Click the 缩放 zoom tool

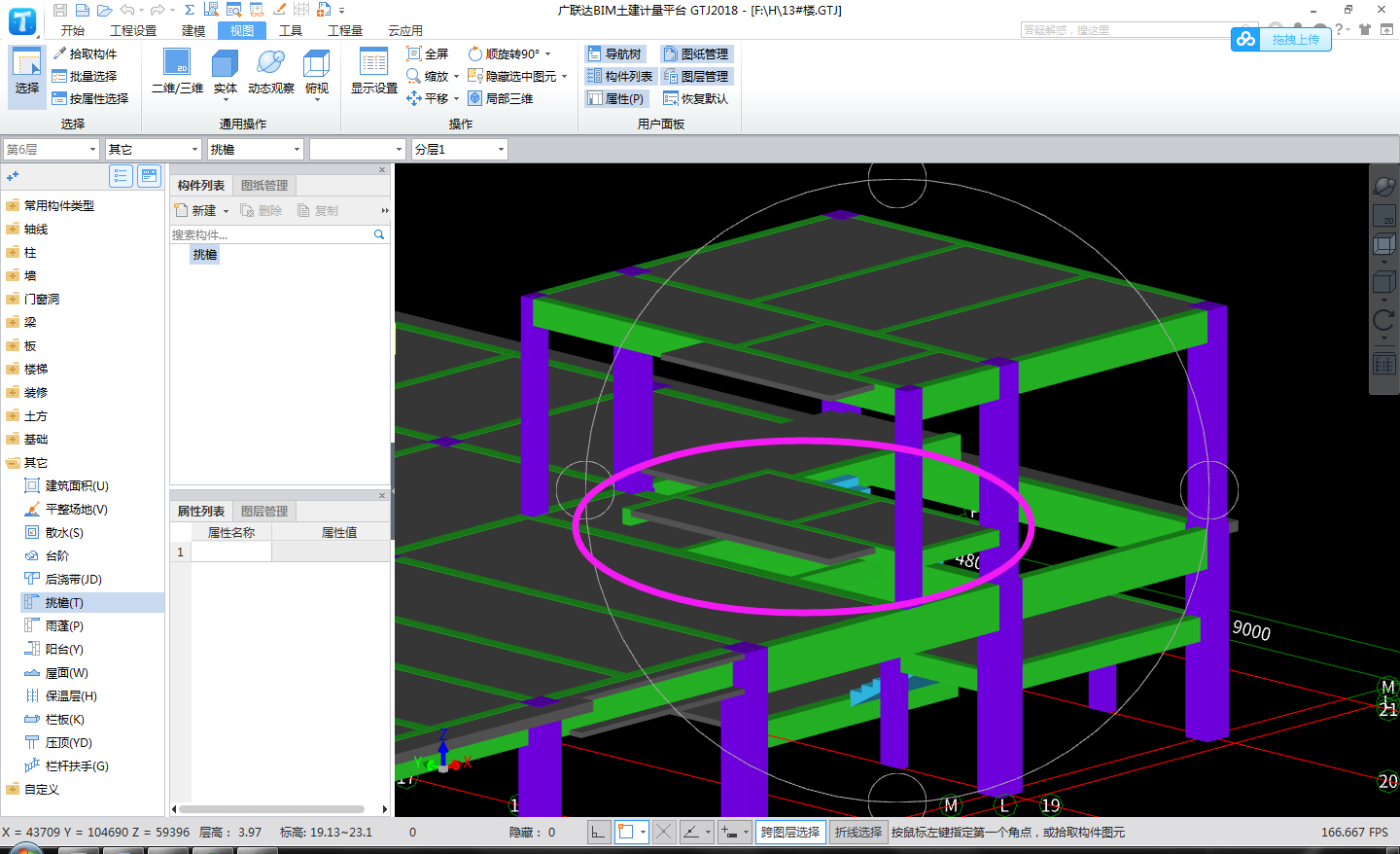click(428, 76)
